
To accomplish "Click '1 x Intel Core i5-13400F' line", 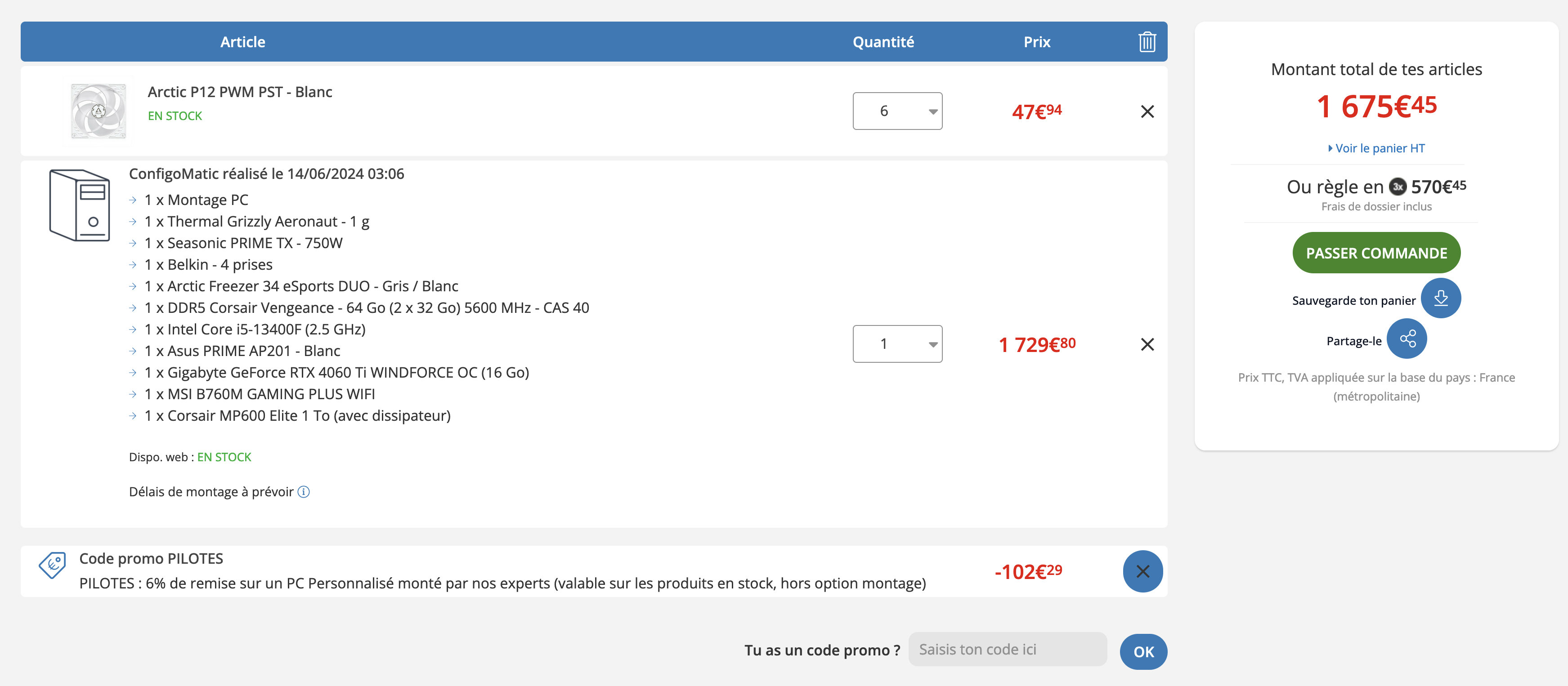I will (255, 330).
